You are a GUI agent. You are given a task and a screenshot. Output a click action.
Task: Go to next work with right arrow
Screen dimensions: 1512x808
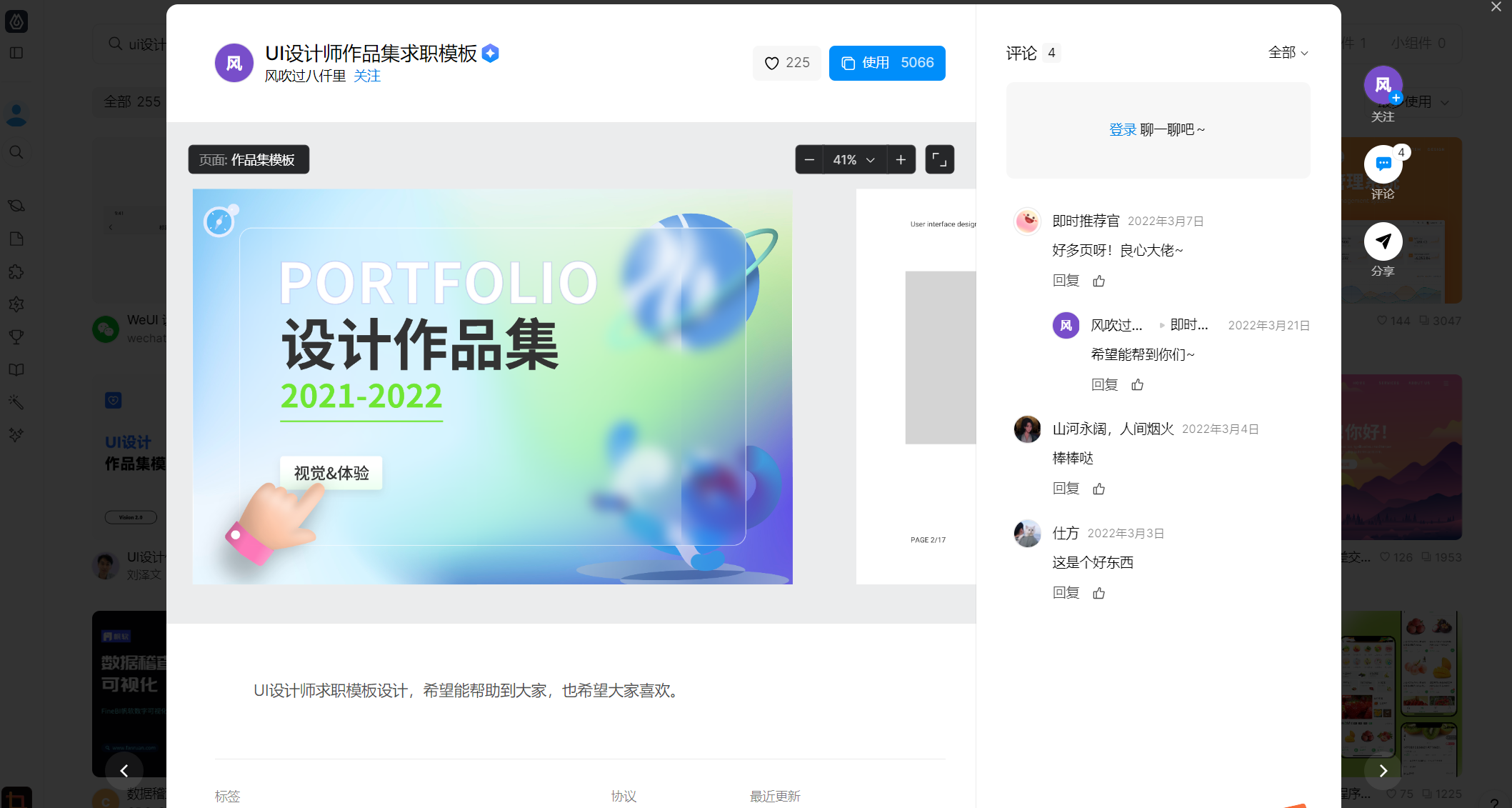point(1383,770)
